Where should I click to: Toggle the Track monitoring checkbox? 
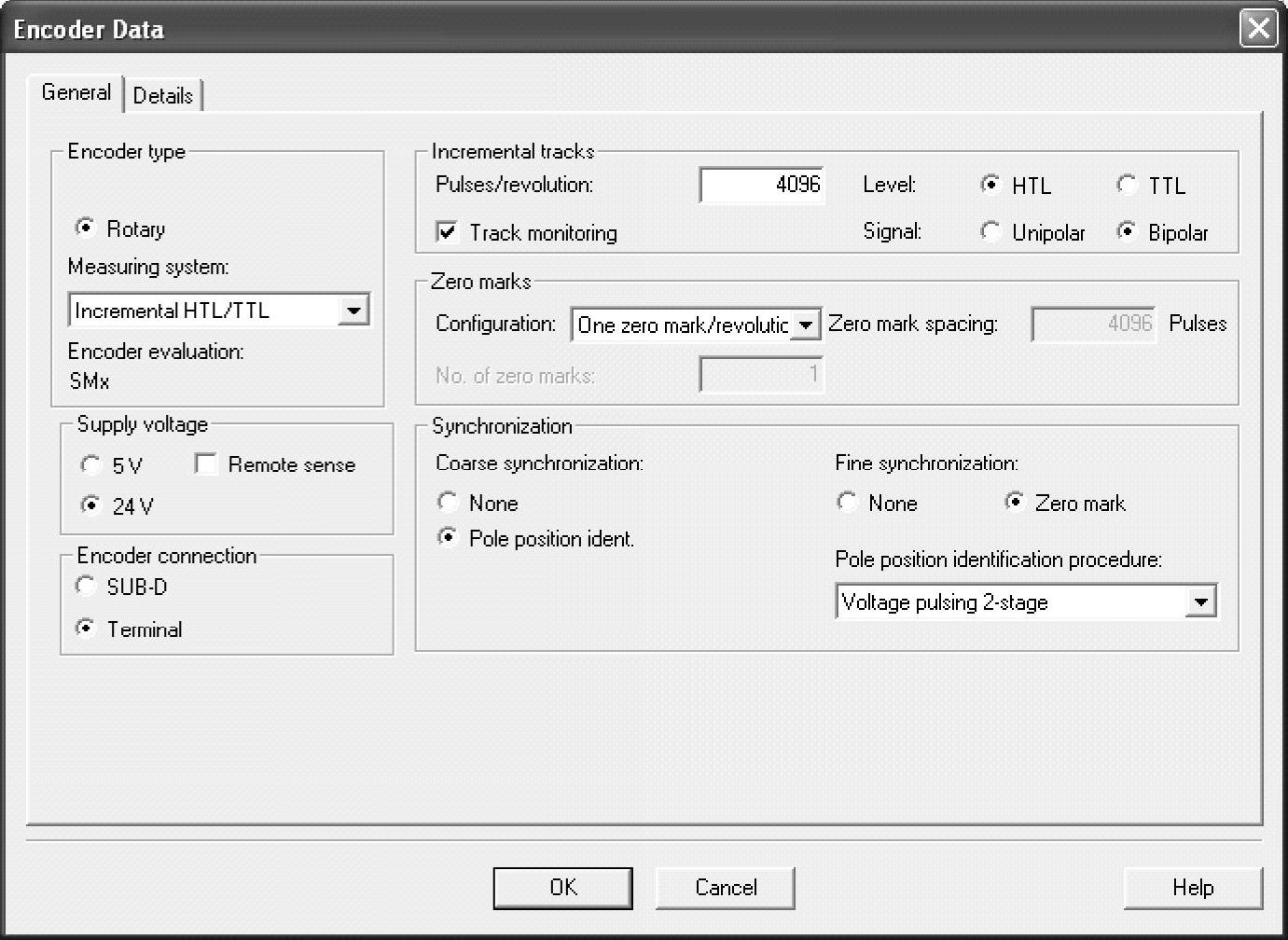(x=448, y=232)
